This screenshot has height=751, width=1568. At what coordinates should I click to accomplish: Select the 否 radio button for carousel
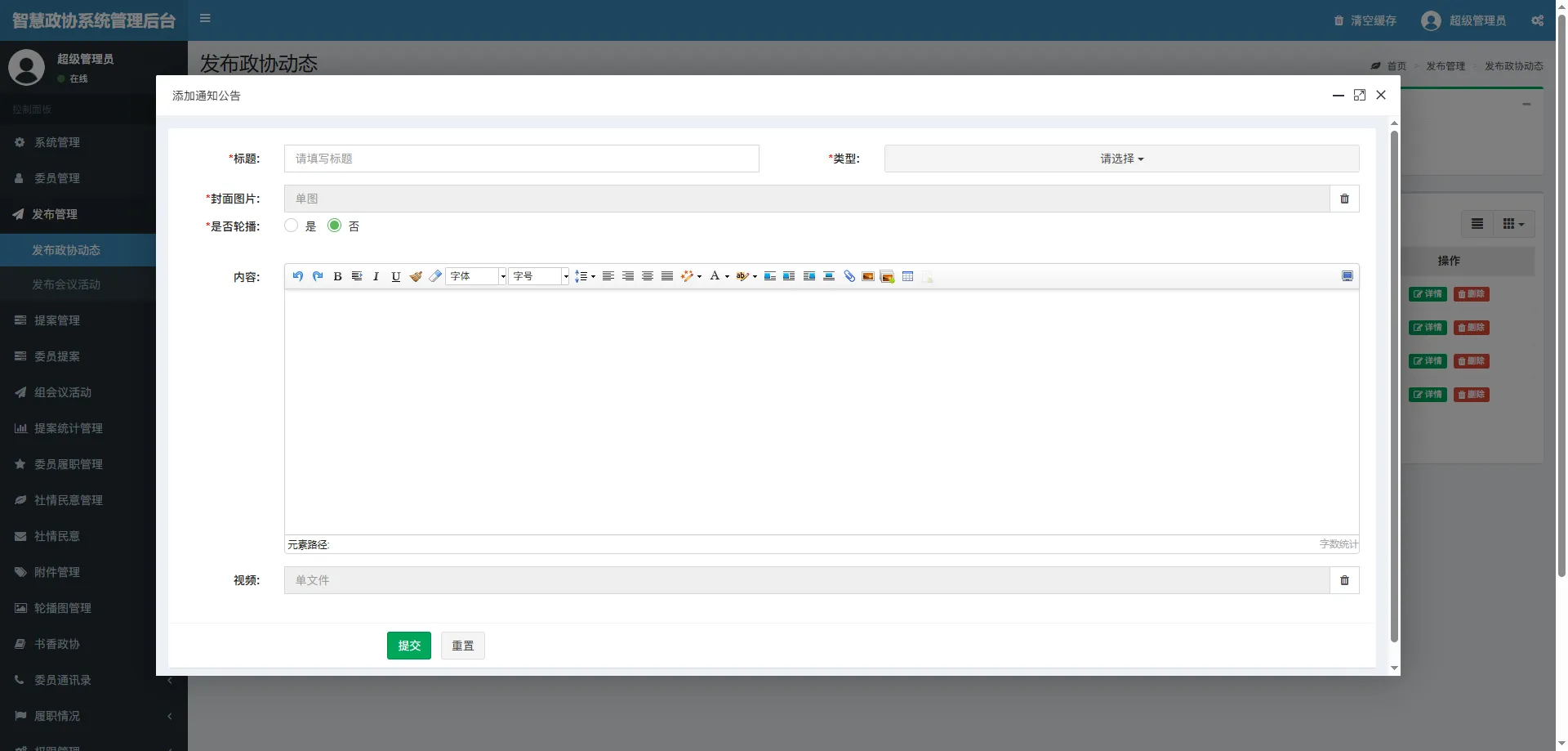click(334, 226)
